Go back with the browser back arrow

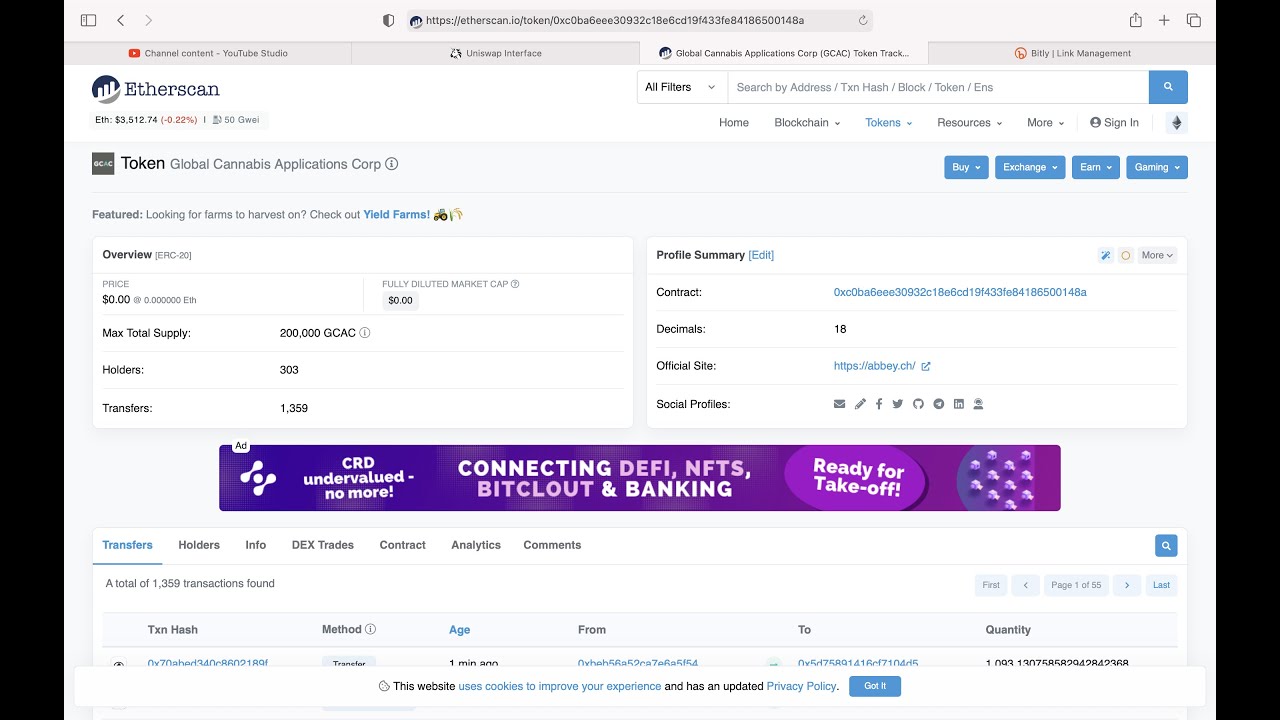coord(121,20)
